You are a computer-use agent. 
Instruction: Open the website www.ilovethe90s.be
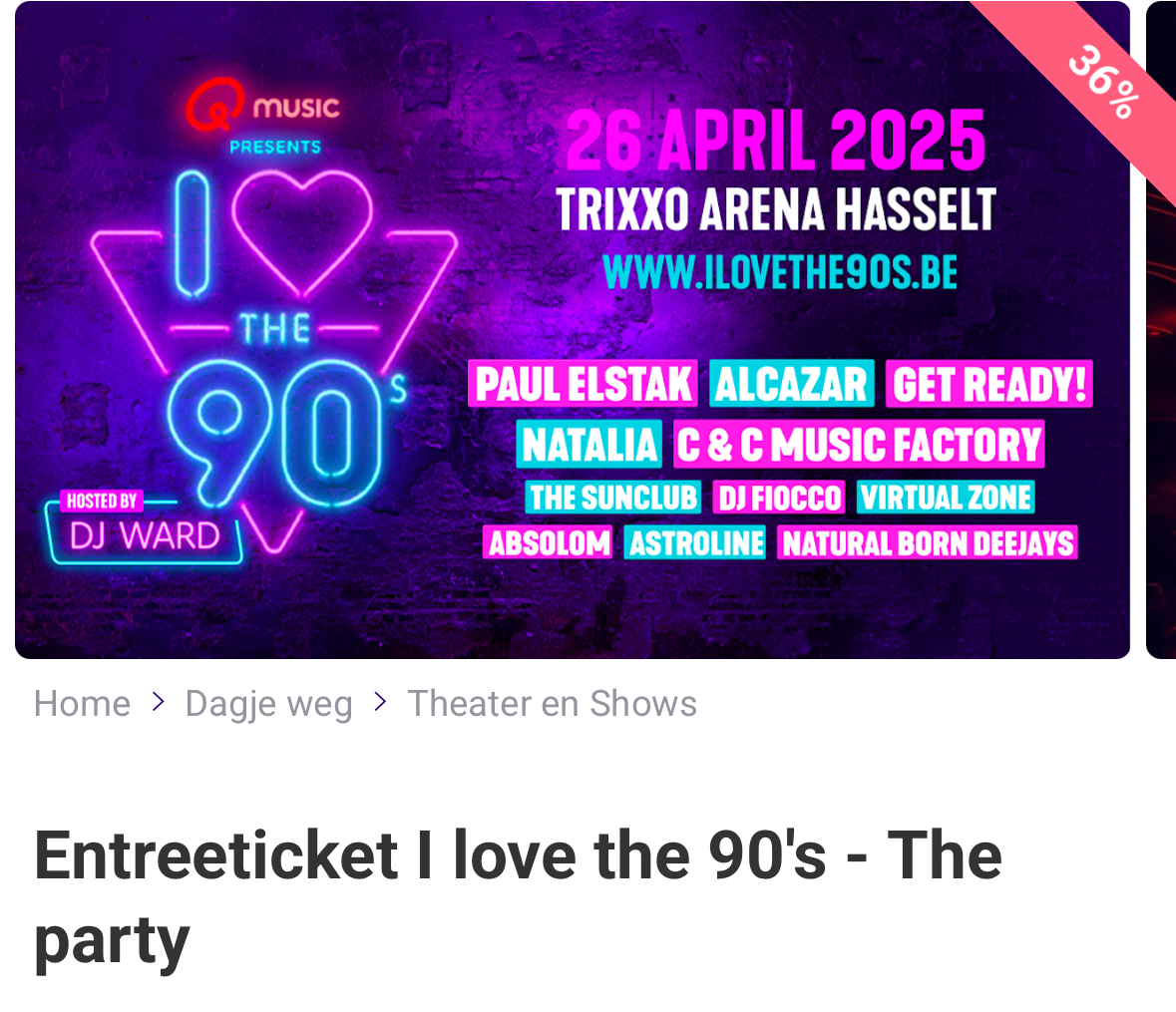coord(780,270)
